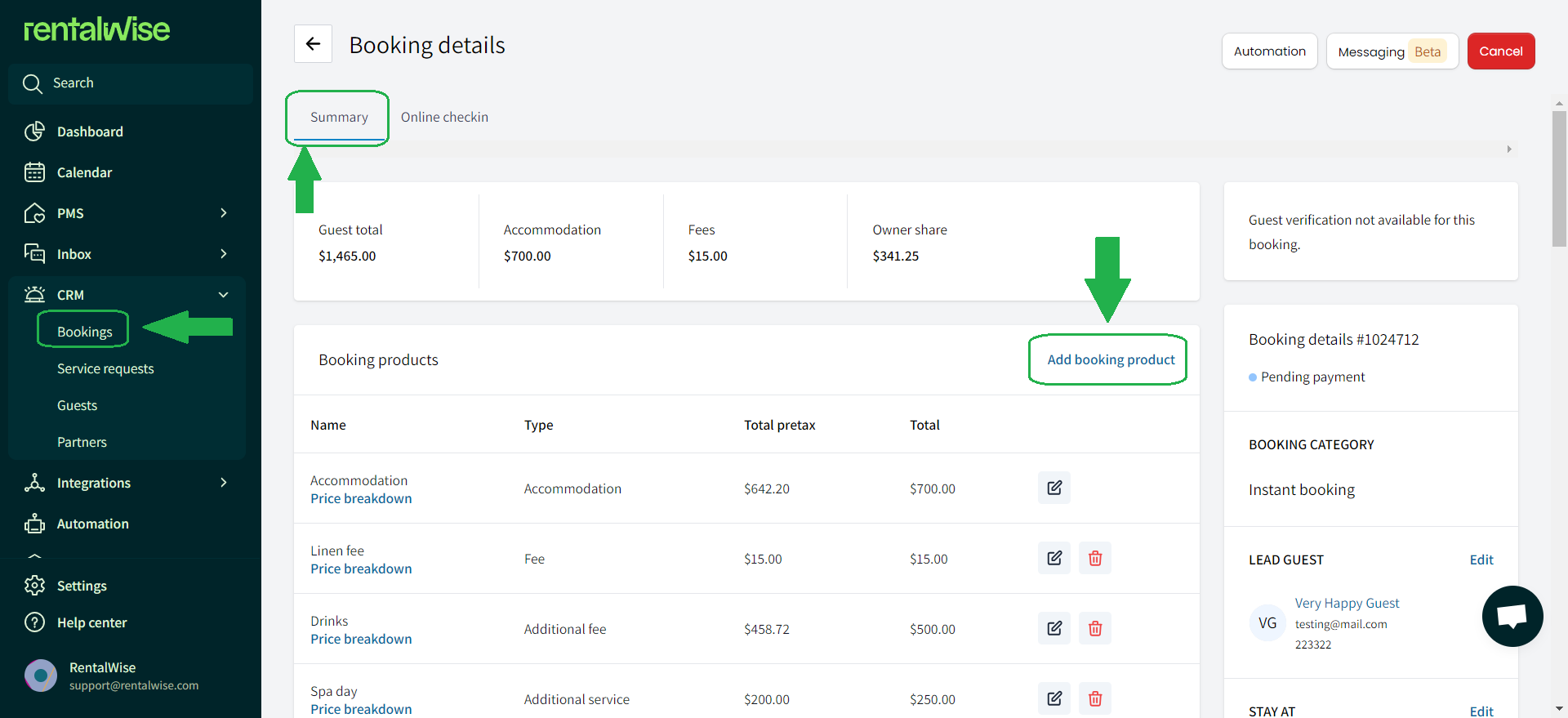This screenshot has height=718, width=1568.
Task: Expand the PMS menu chevron
Action: pos(224,213)
